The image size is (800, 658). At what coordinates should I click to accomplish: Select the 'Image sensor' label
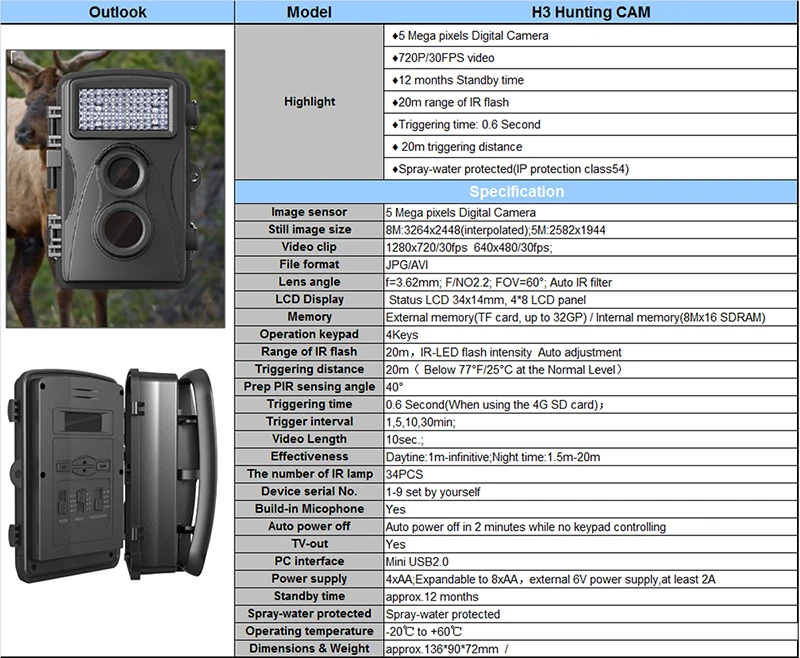pos(309,212)
